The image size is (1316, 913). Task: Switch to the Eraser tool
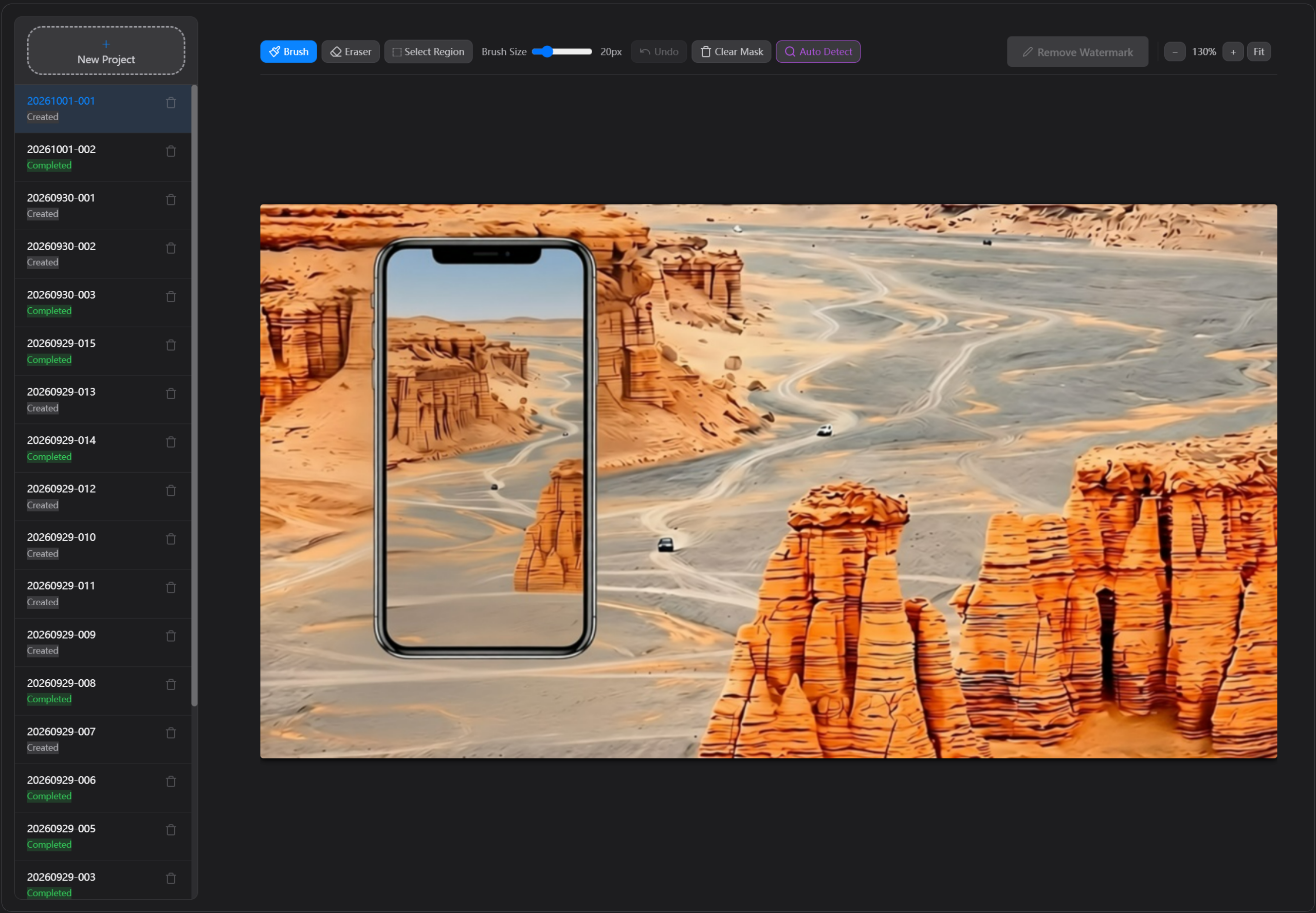tap(350, 51)
